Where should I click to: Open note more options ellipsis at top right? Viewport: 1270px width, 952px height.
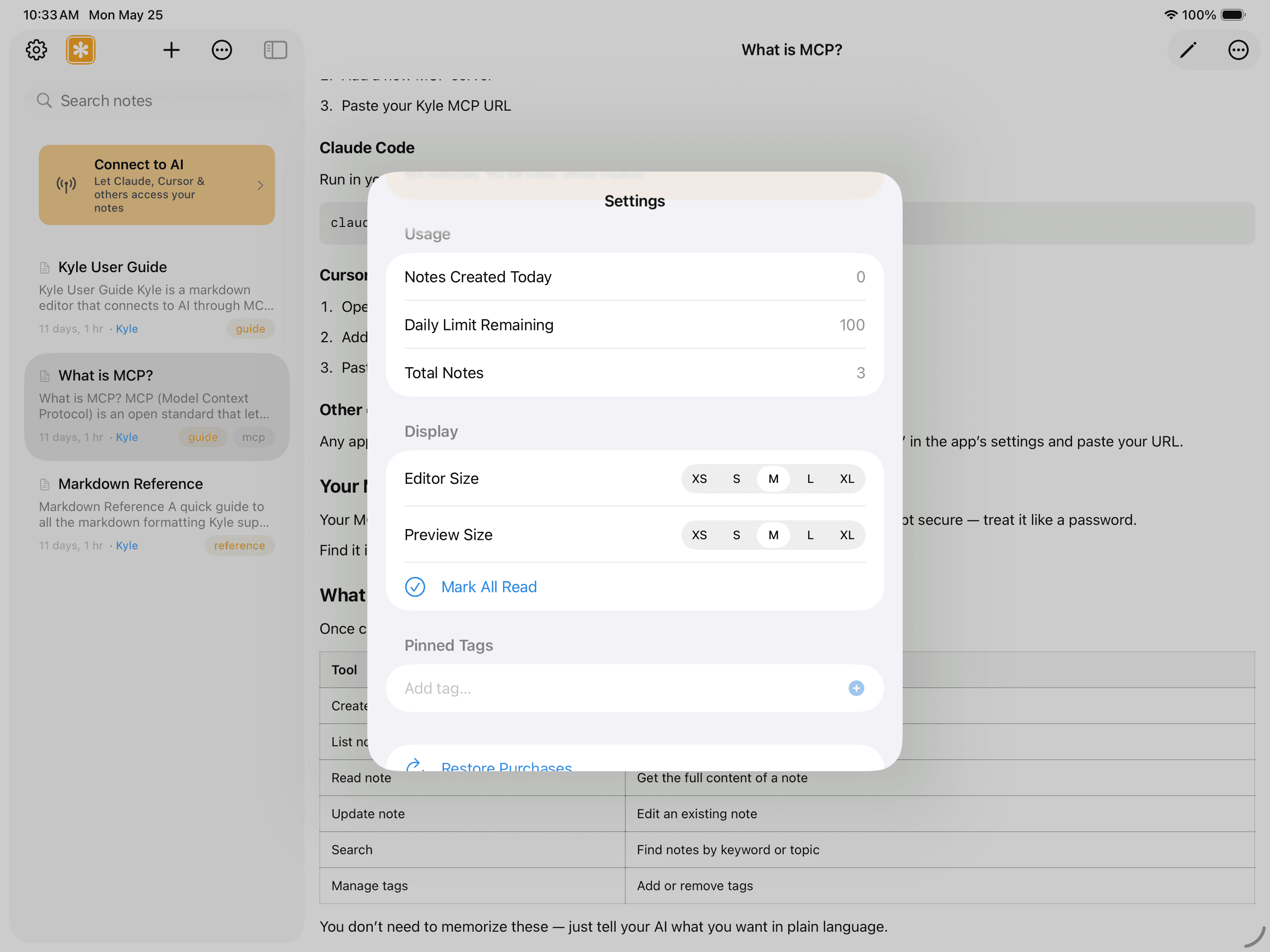[x=1238, y=50]
